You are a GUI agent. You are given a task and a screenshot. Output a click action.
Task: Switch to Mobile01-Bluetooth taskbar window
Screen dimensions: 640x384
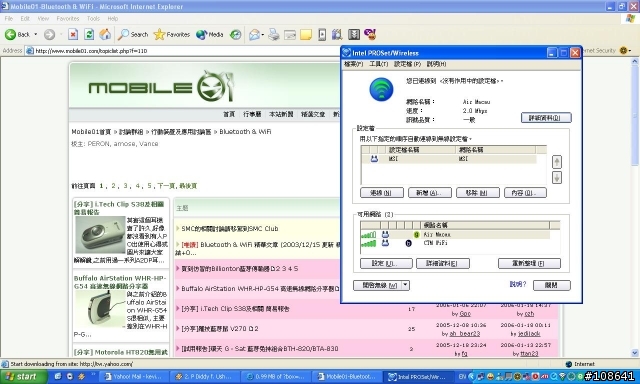pyautogui.click(x=346, y=377)
